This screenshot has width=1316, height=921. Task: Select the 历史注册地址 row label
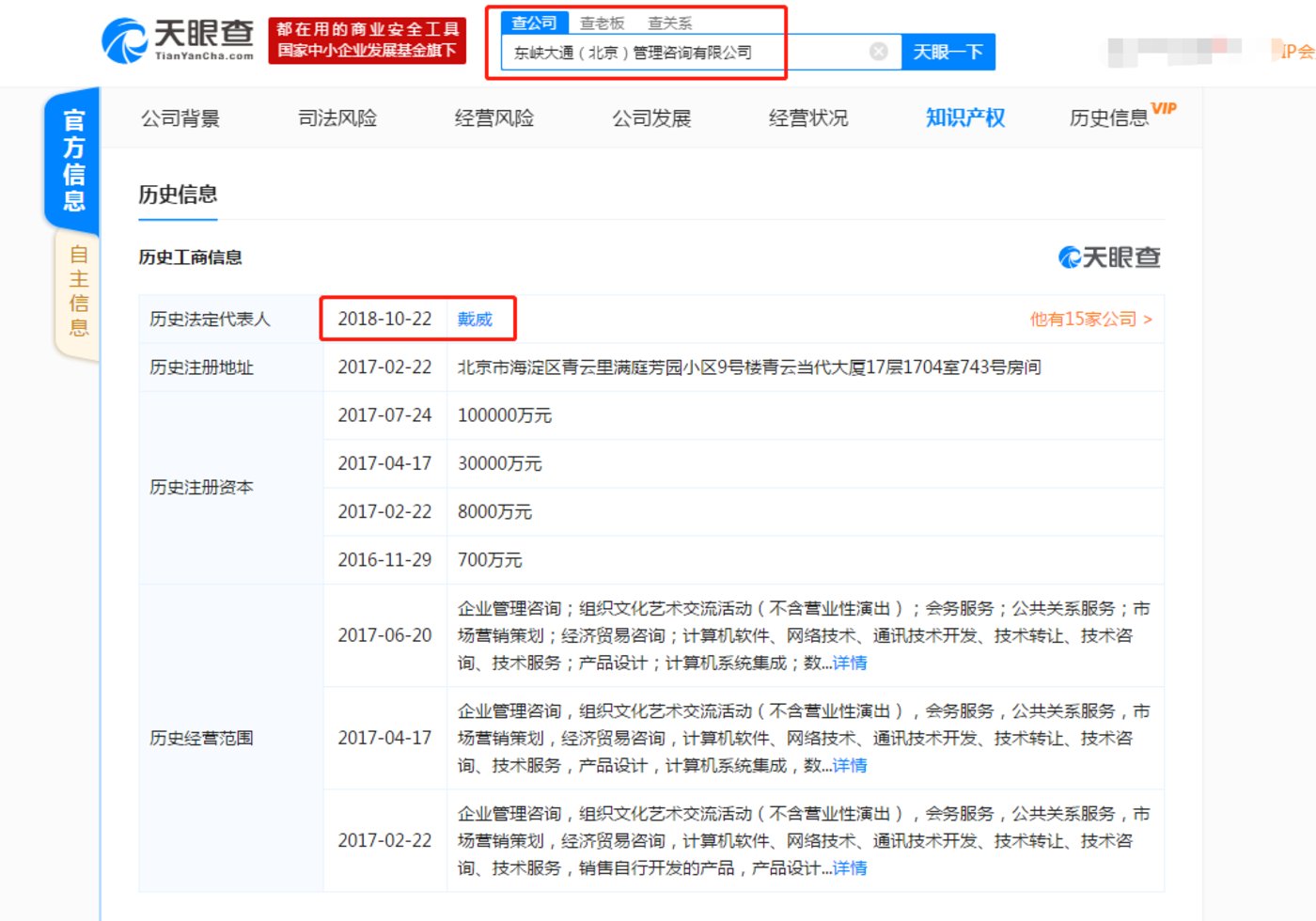(x=201, y=367)
